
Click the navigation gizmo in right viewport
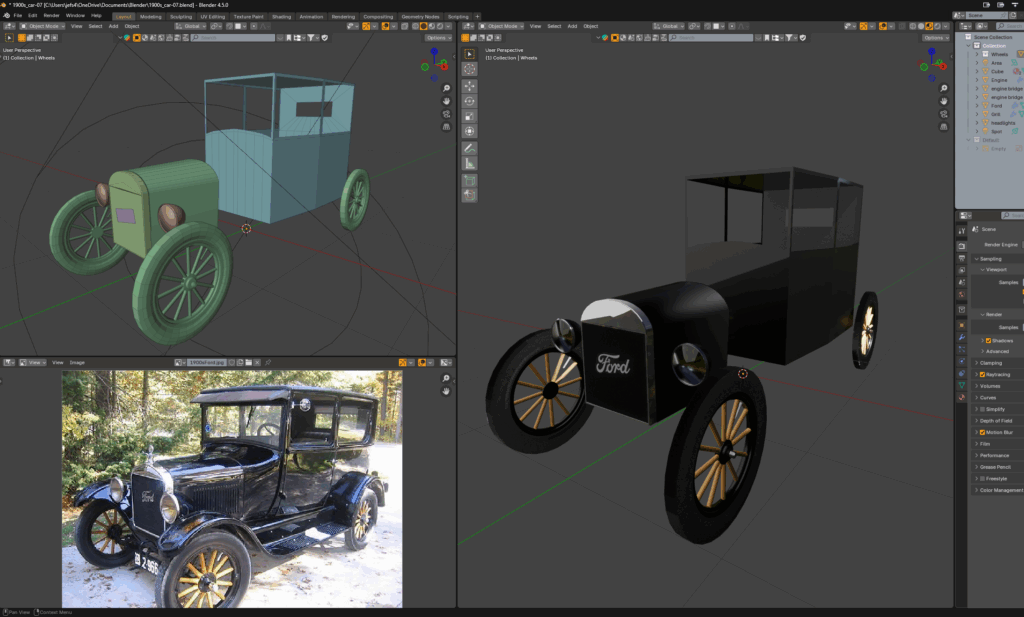(933, 63)
